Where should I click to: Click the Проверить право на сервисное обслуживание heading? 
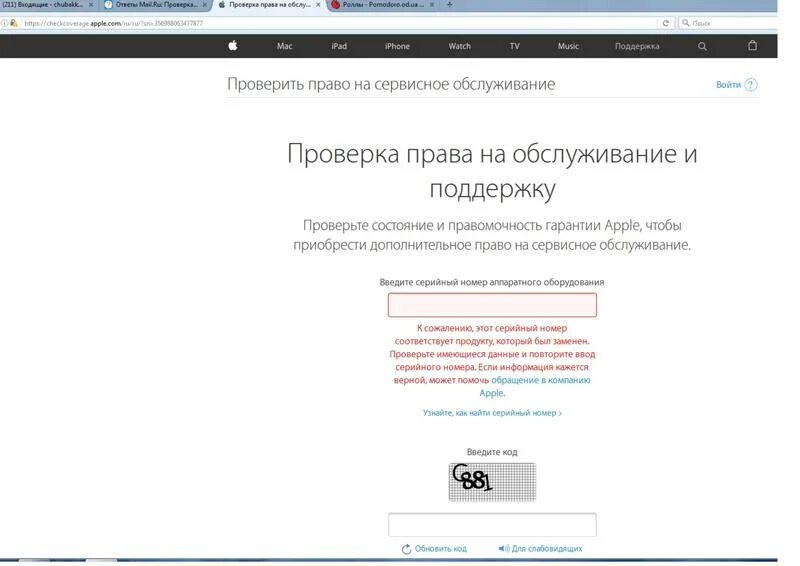pos(391,84)
